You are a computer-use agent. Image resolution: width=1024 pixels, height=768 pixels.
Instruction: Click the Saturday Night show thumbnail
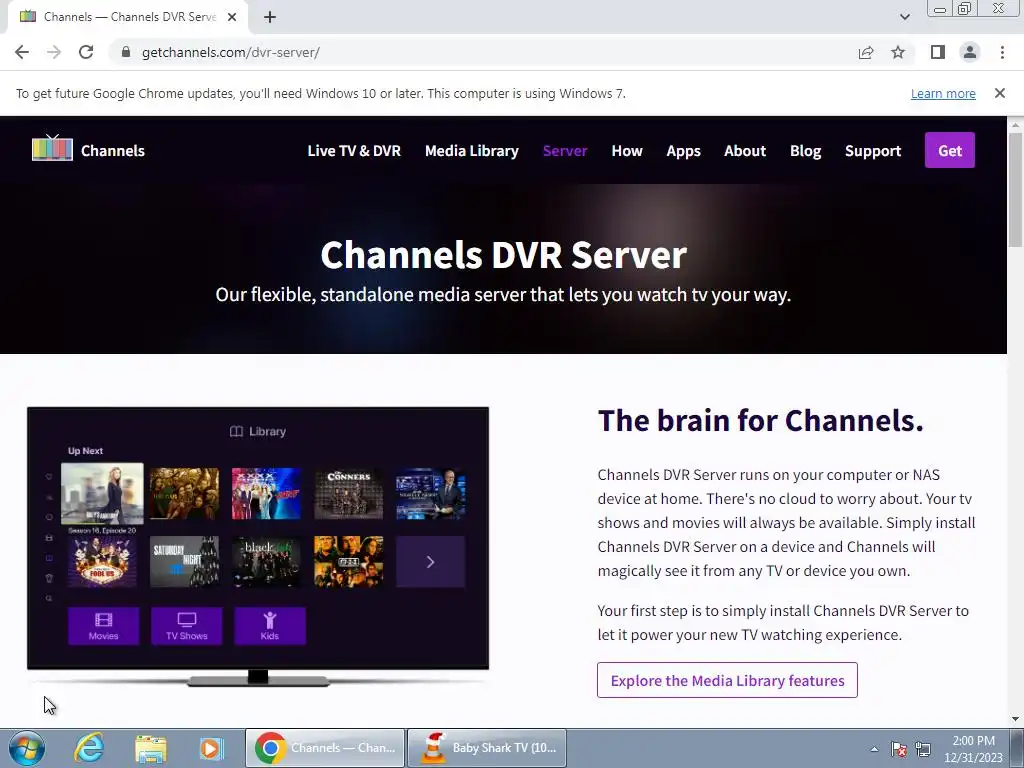[x=185, y=562]
